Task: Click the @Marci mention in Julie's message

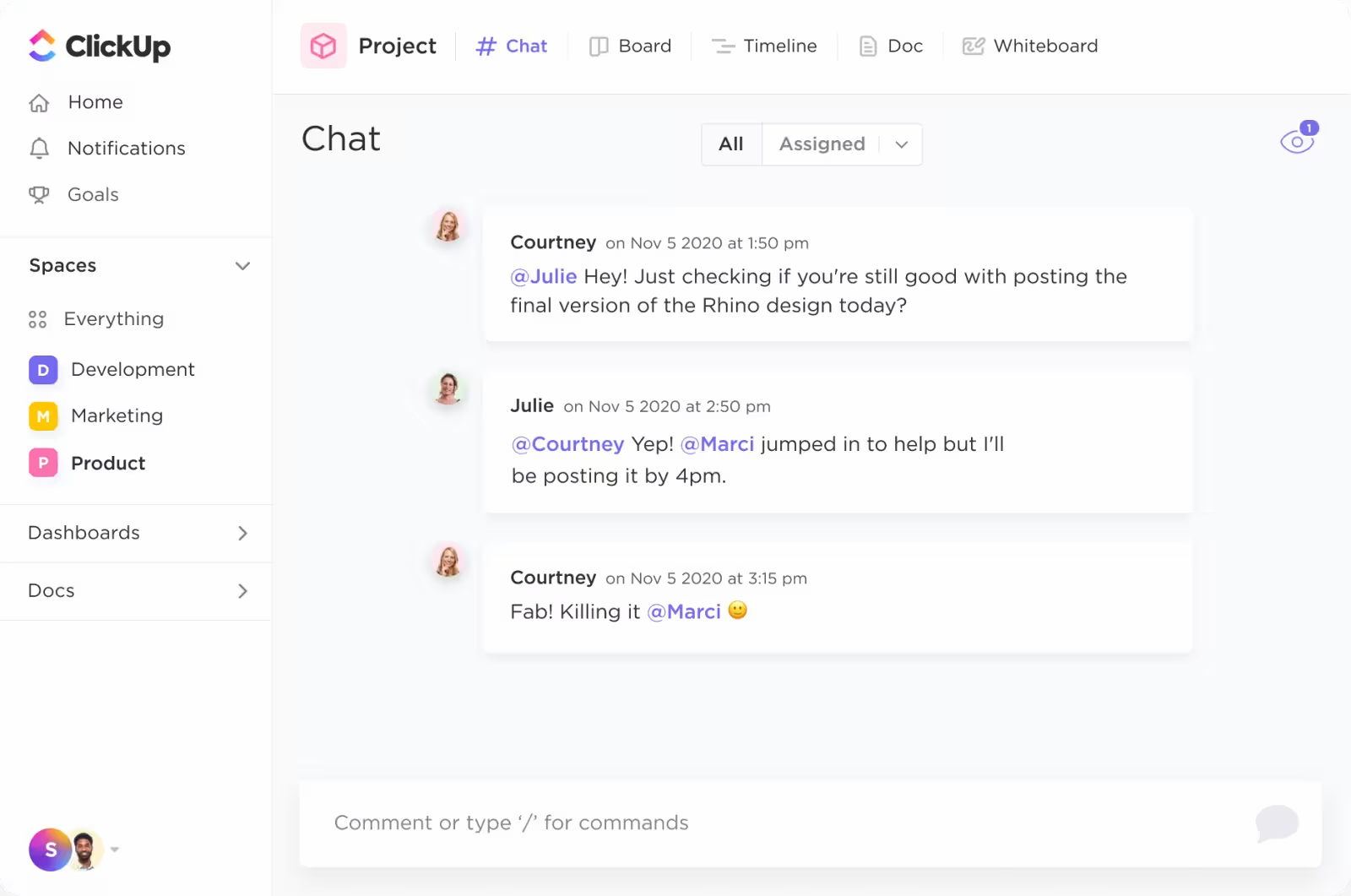Action: 718,444
